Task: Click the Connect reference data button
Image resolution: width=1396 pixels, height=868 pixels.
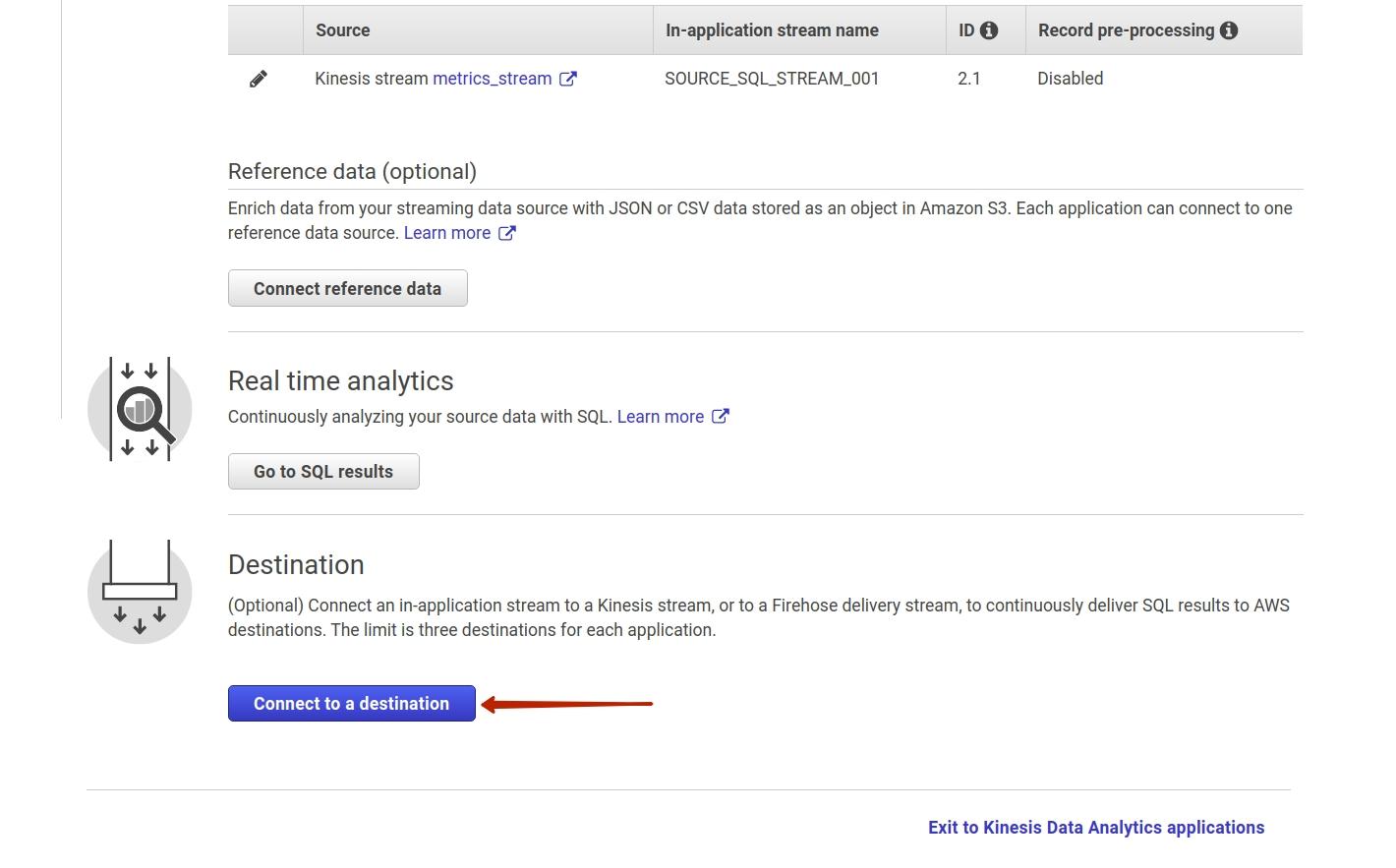Action: coord(348,288)
